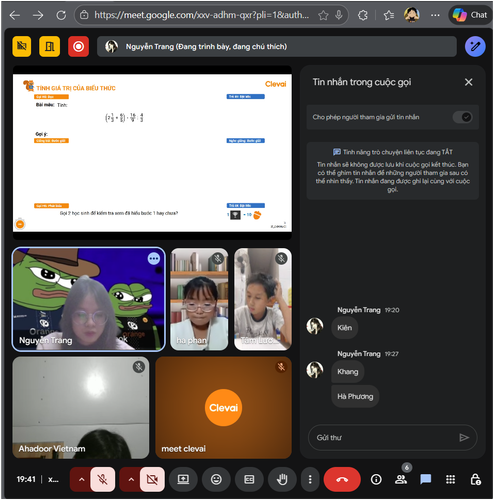494x500 pixels.
Task: Open options on Nguyễn Trang tile
Action: click(x=154, y=259)
